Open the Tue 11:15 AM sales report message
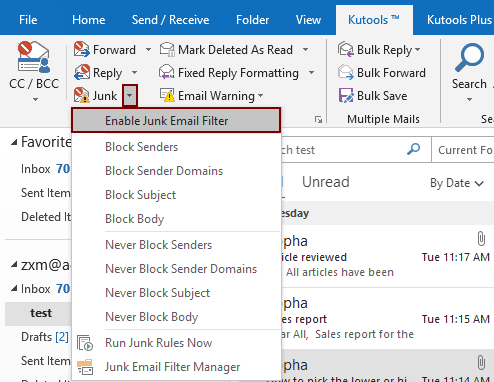Image resolution: width=494 pixels, height=382 pixels. (x=388, y=319)
